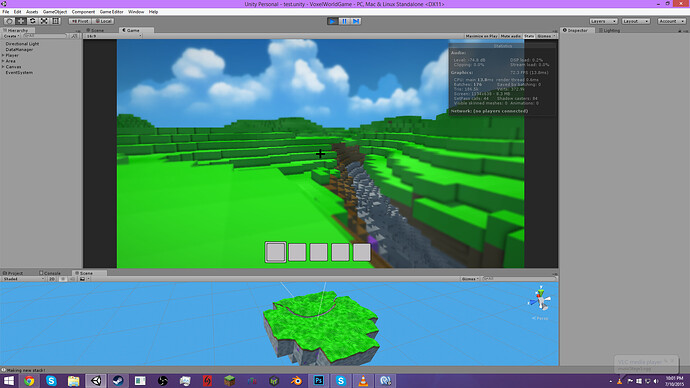
Task: Toggle Mute audio in Game view
Action: coord(510,36)
